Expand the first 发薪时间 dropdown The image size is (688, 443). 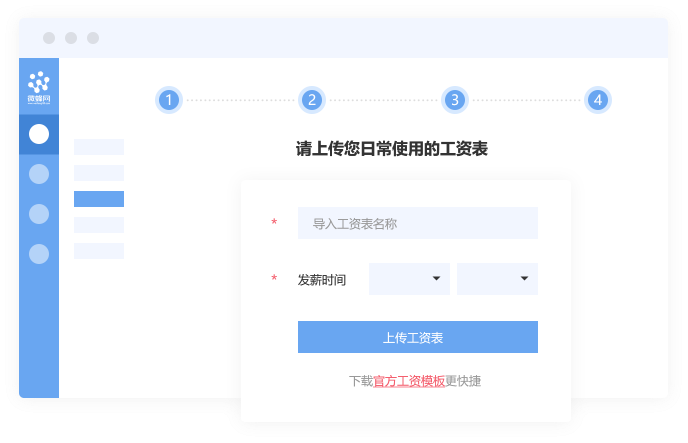click(409, 279)
